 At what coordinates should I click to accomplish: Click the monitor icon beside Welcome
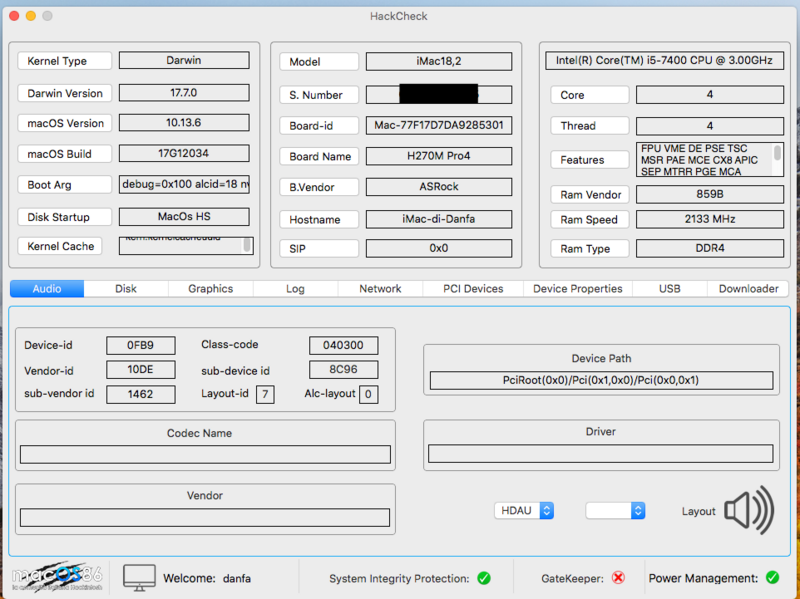coord(139,577)
